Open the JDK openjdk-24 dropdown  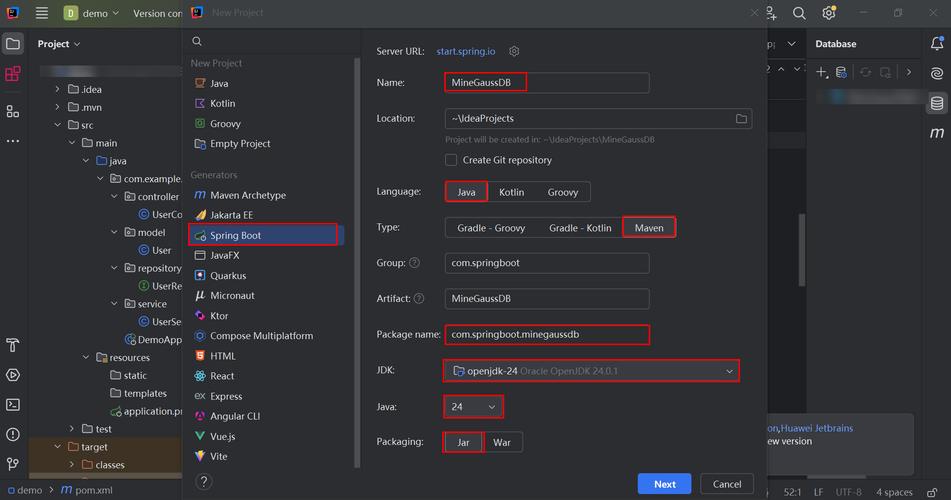(x=591, y=371)
